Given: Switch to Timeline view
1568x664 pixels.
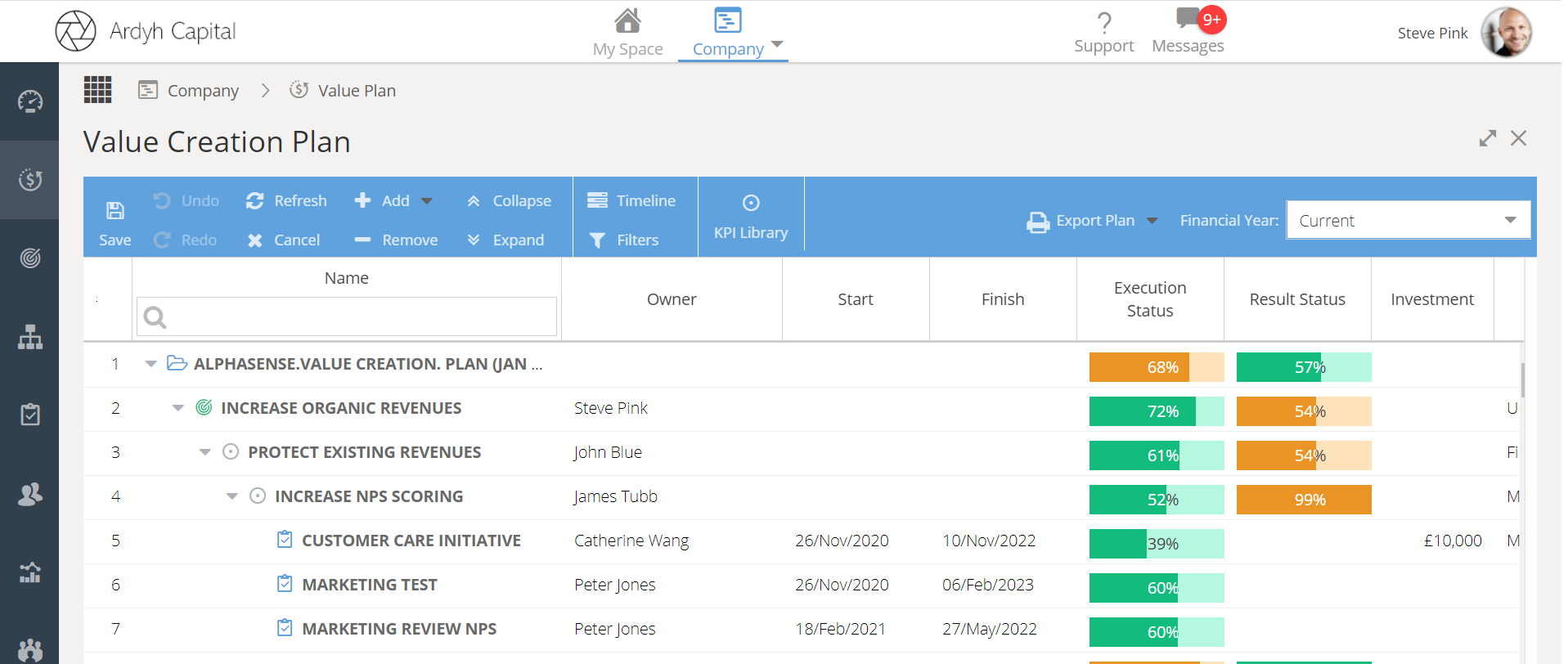Looking at the screenshot, I should (631, 200).
